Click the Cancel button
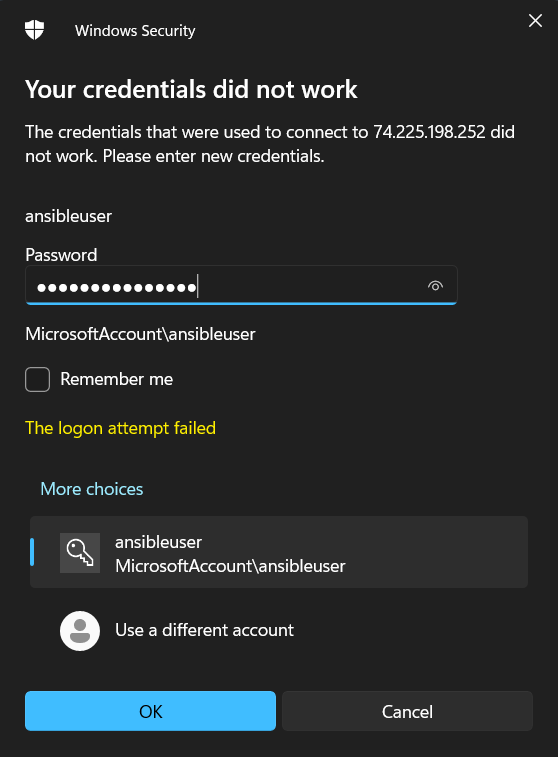Image resolution: width=558 pixels, height=757 pixels. [x=407, y=711]
